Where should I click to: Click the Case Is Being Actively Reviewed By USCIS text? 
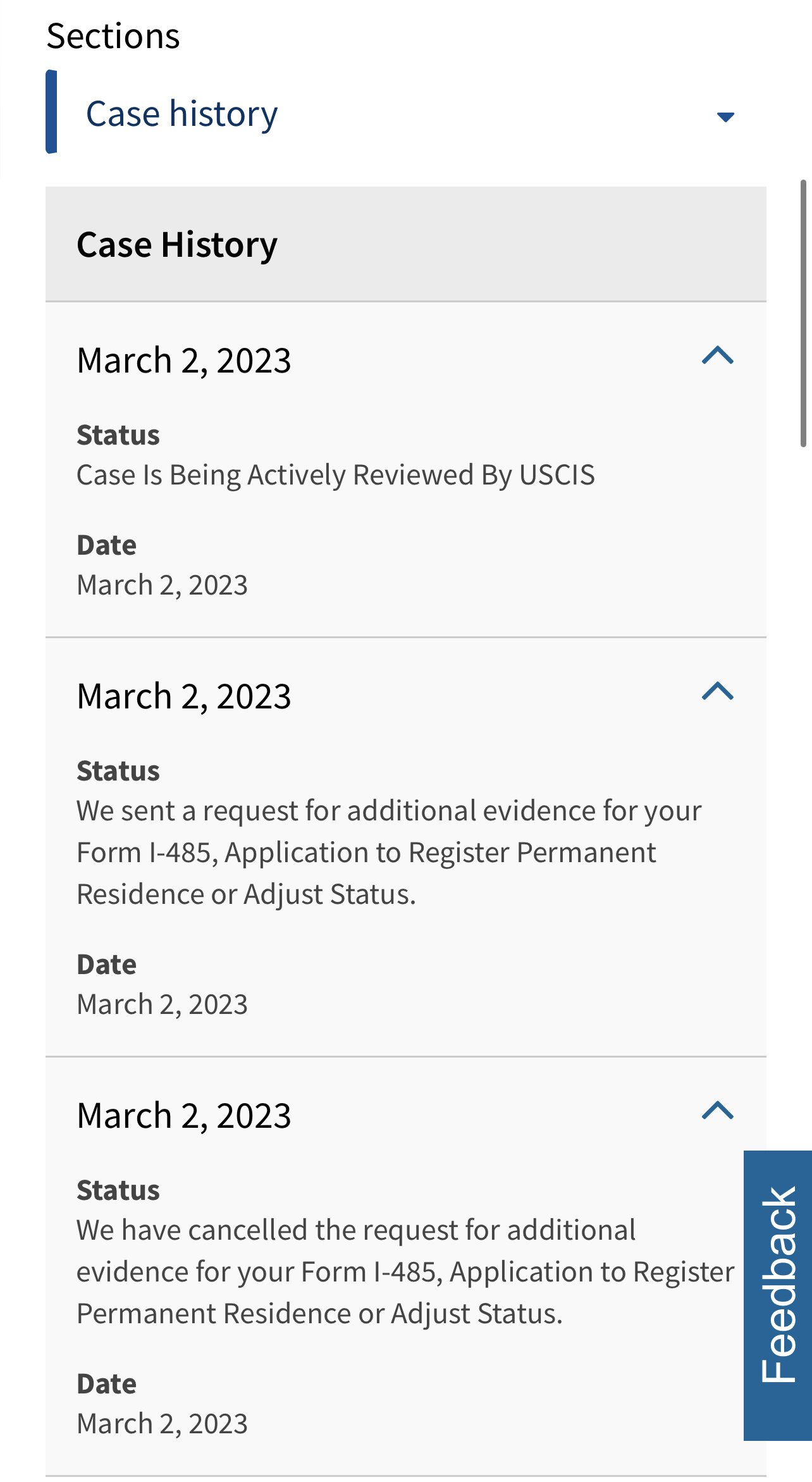pos(335,475)
